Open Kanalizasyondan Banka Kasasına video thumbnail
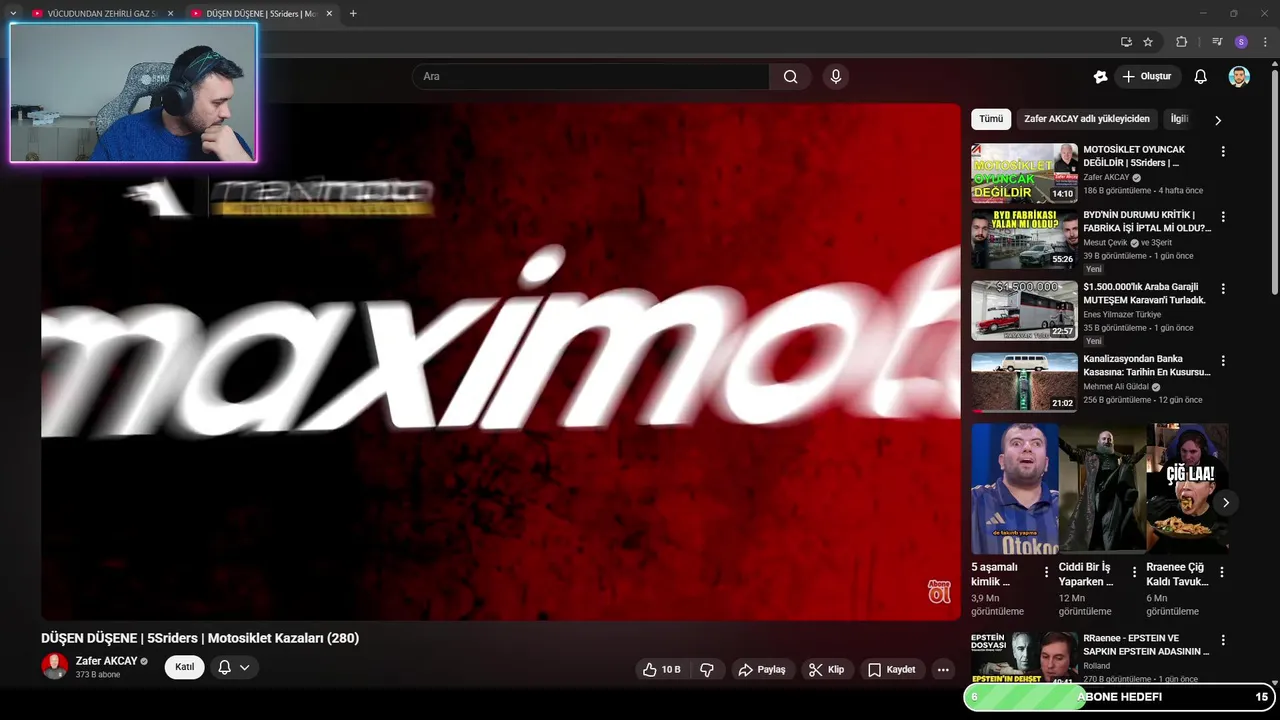The width and height of the screenshot is (1280, 720). [x=1024, y=382]
